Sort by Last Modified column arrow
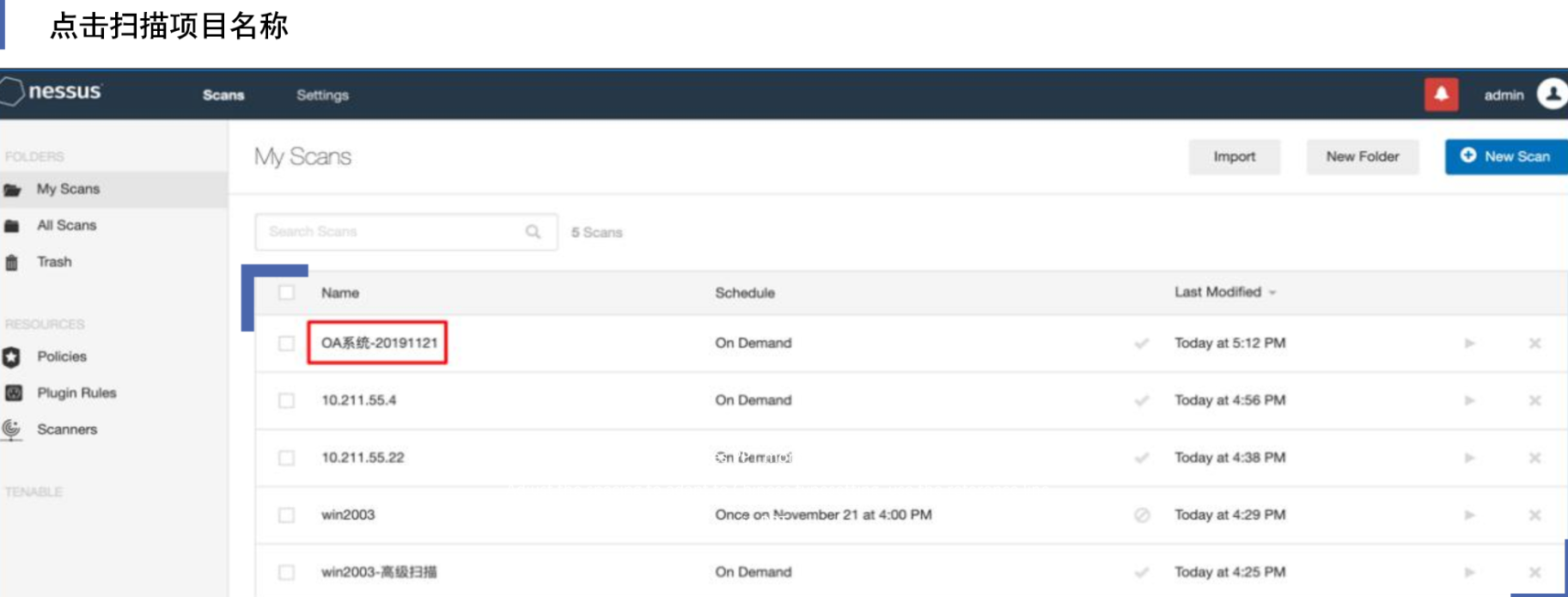 (1272, 293)
